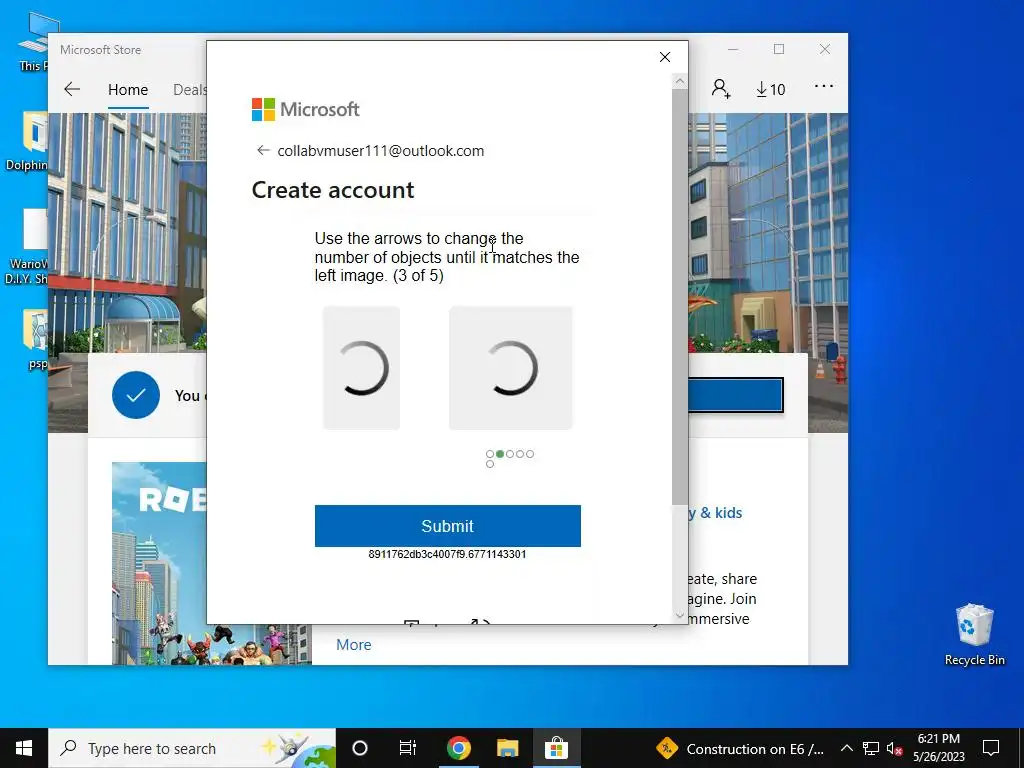
Task: Click the taskbar search box
Action: pyautogui.click(x=192, y=748)
